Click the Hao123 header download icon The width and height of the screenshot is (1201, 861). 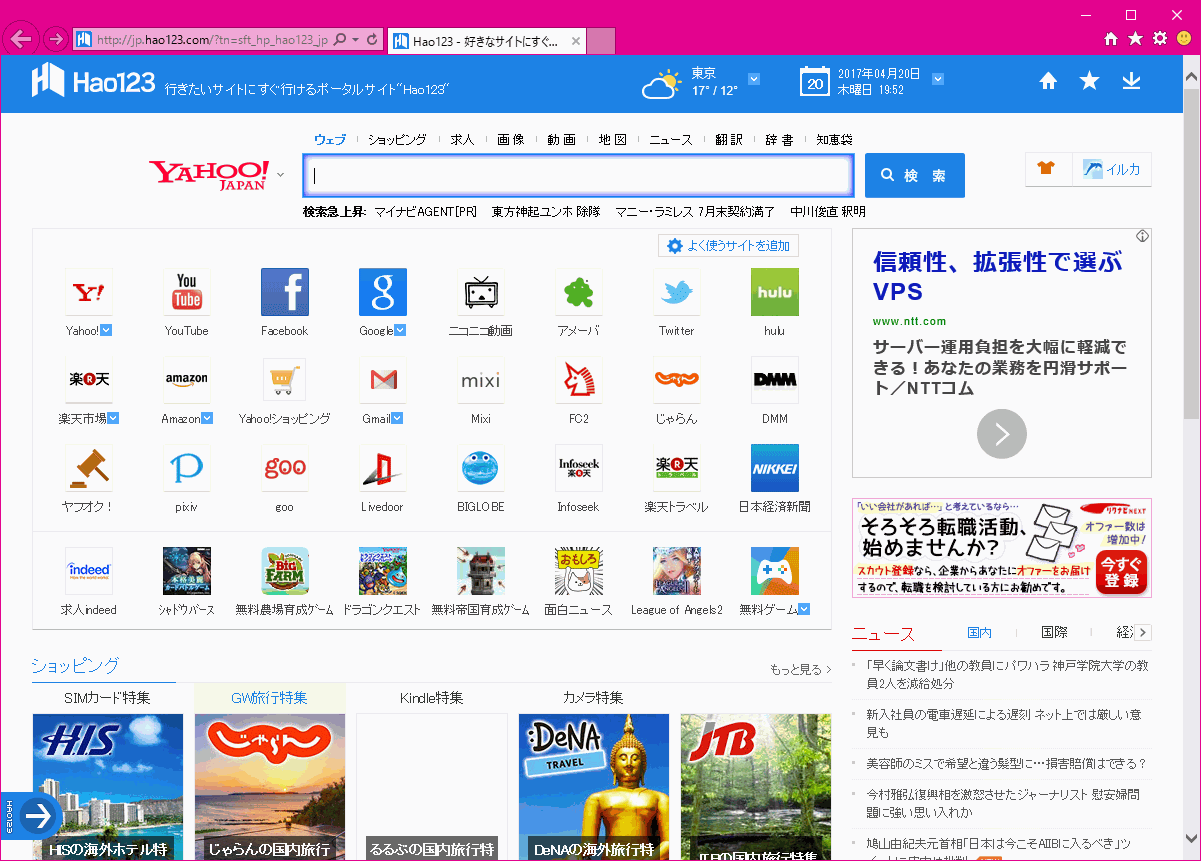click(x=1131, y=81)
